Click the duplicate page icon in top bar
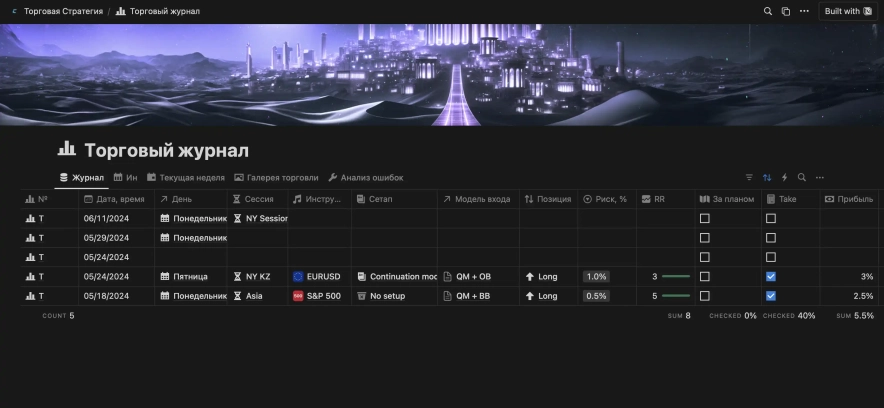The width and height of the screenshot is (884, 408). point(786,11)
